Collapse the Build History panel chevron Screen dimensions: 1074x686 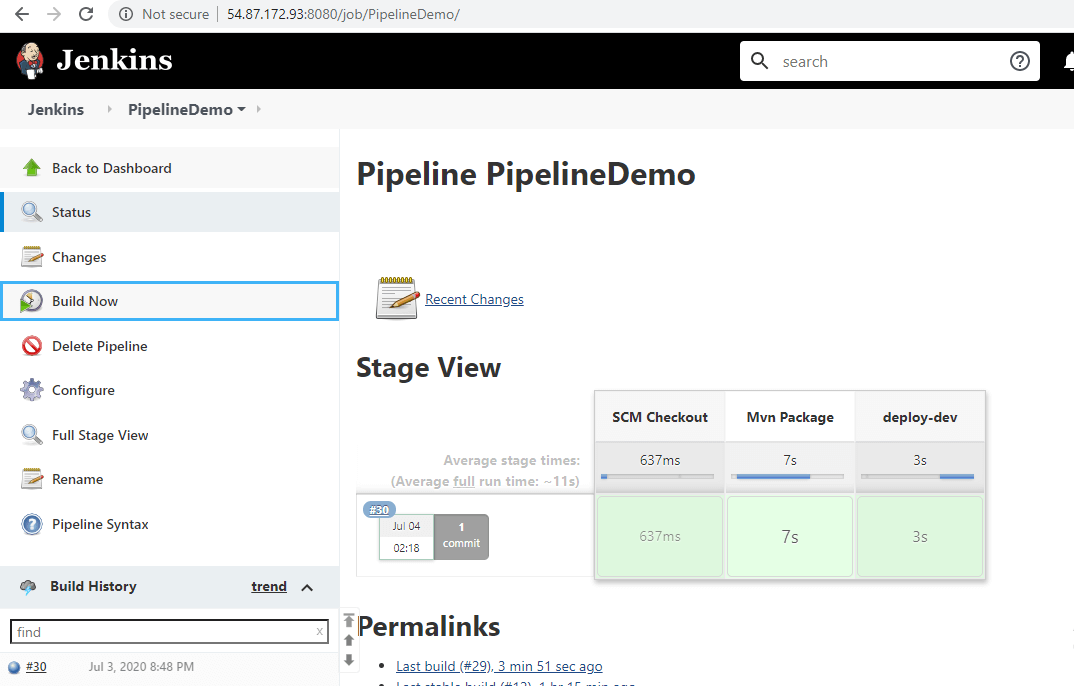(x=307, y=587)
